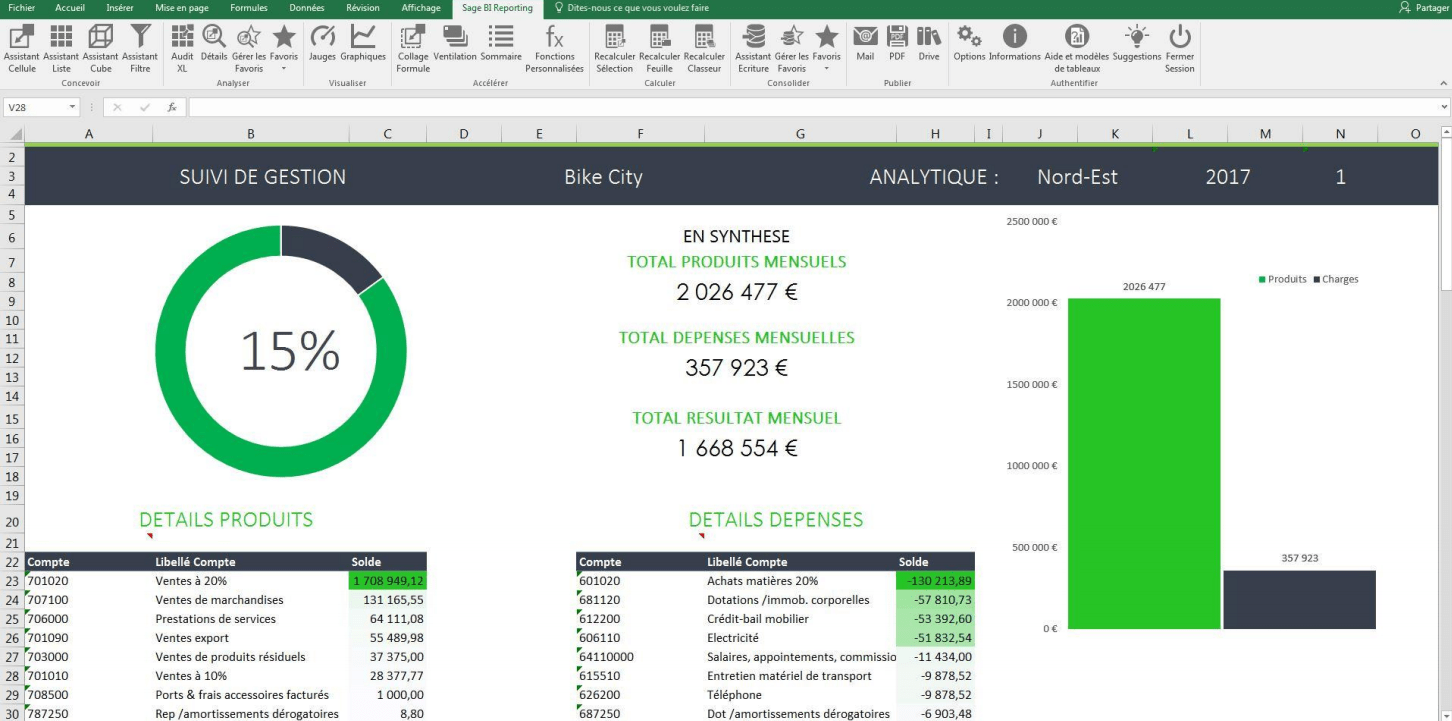The image size is (1452, 721).
Task: Collapse the ribbon with the caret
Action: click(1442, 83)
